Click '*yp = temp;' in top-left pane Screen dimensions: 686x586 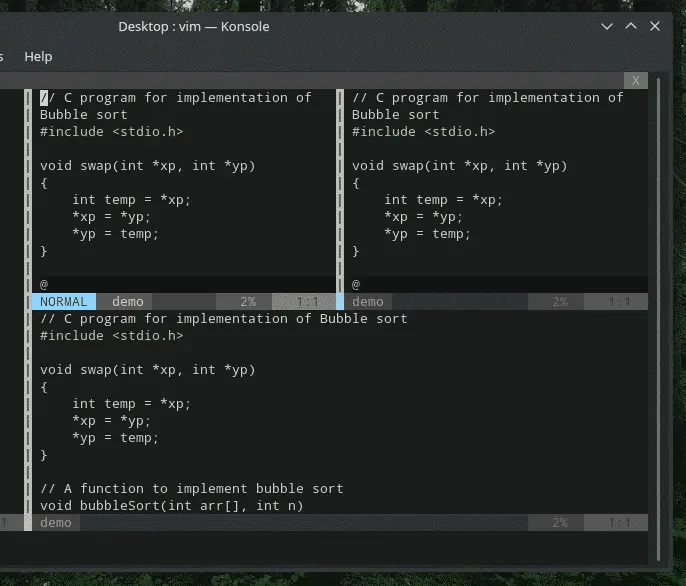(x=116, y=234)
